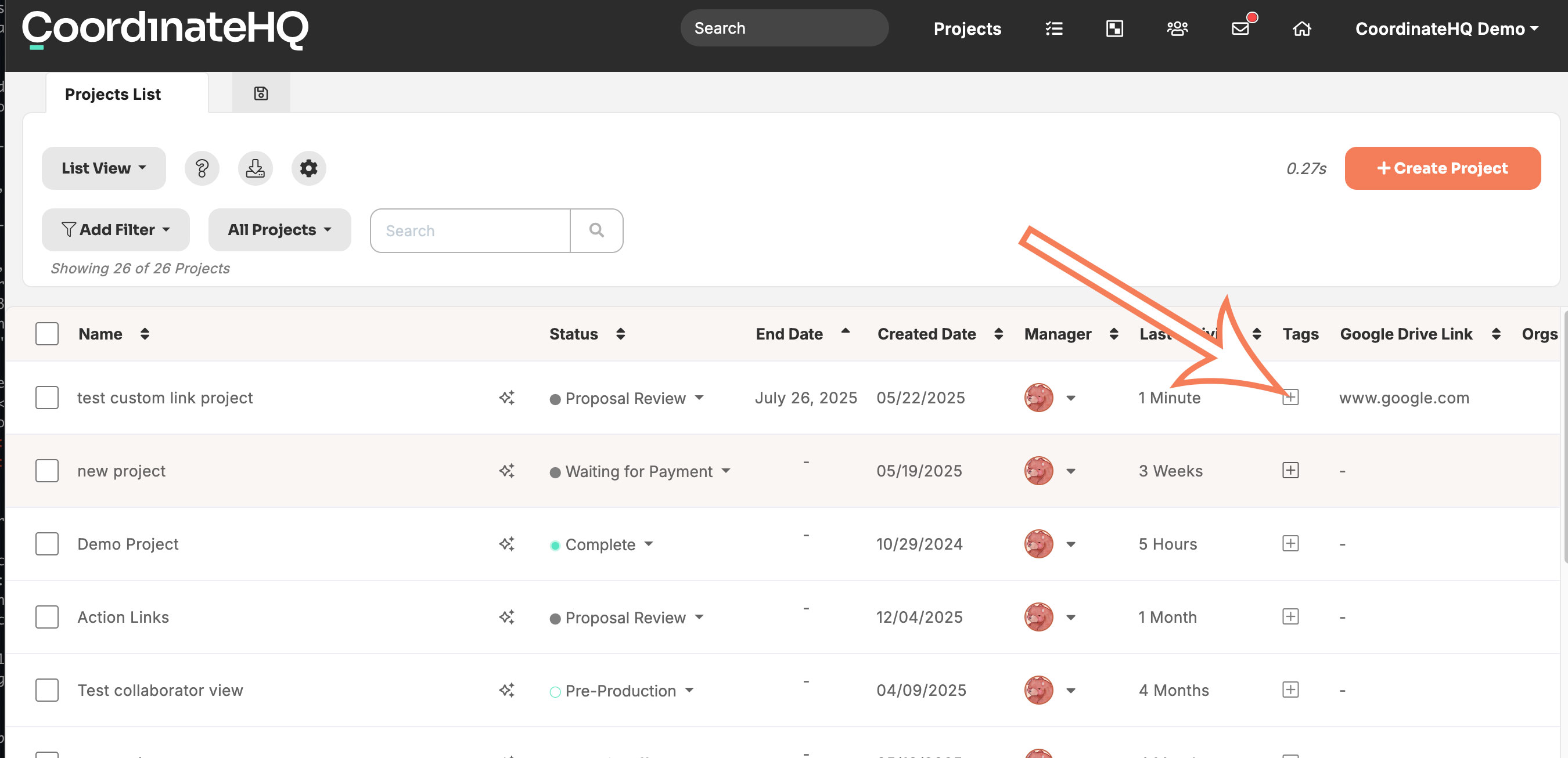
Task: Open manager dropdown for new project
Action: pyautogui.click(x=1071, y=471)
